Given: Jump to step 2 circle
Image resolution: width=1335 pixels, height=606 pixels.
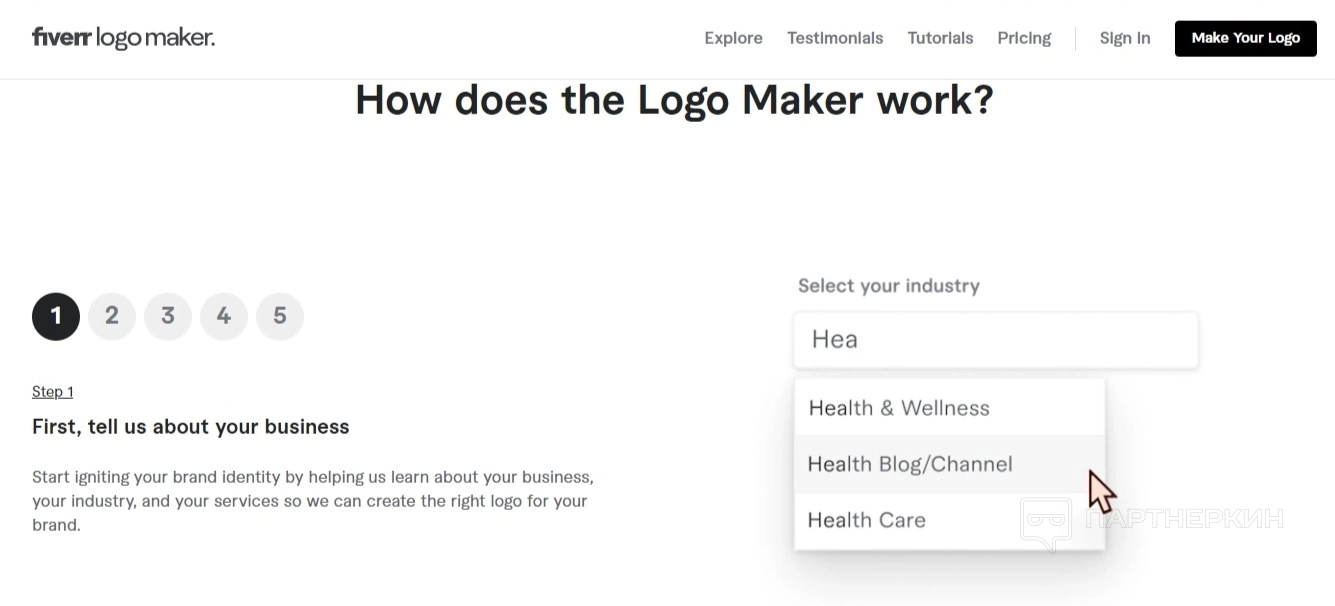Looking at the screenshot, I should pyautogui.click(x=112, y=316).
